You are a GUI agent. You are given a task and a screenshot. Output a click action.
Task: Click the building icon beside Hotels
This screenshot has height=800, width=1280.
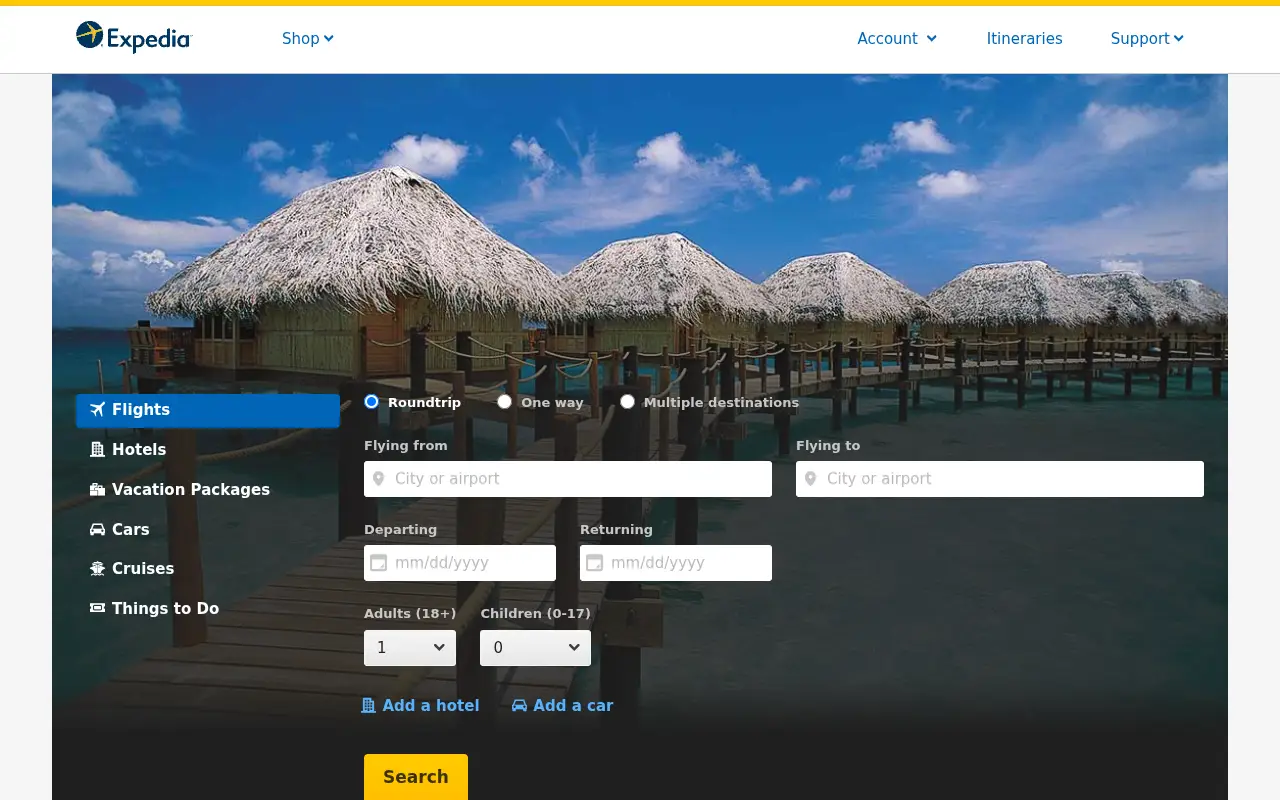(x=97, y=450)
